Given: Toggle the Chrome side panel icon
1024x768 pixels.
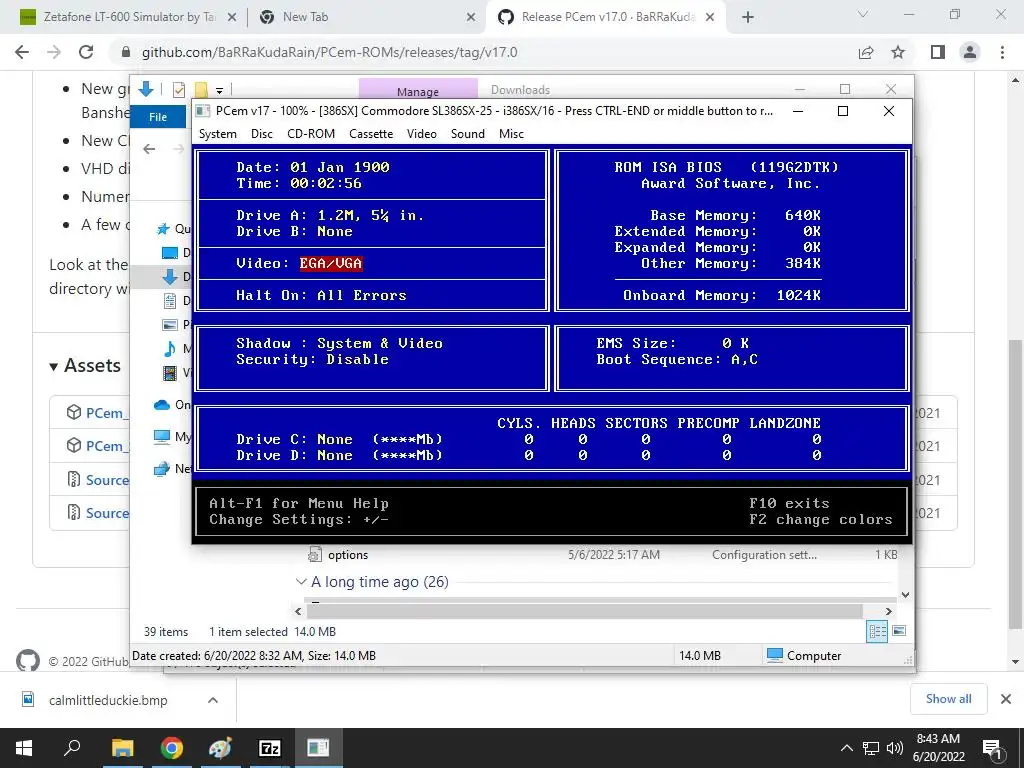Looking at the screenshot, I should pyautogui.click(x=938, y=52).
